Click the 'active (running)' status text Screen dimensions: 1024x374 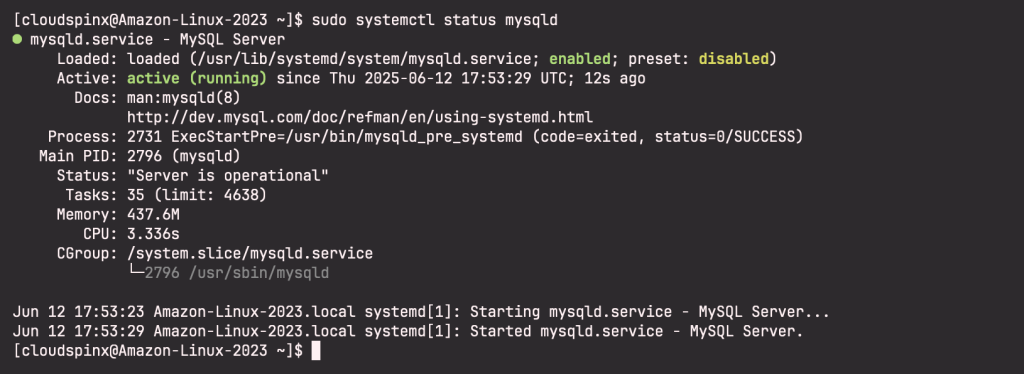pyautogui.click(x=197, y=78)
